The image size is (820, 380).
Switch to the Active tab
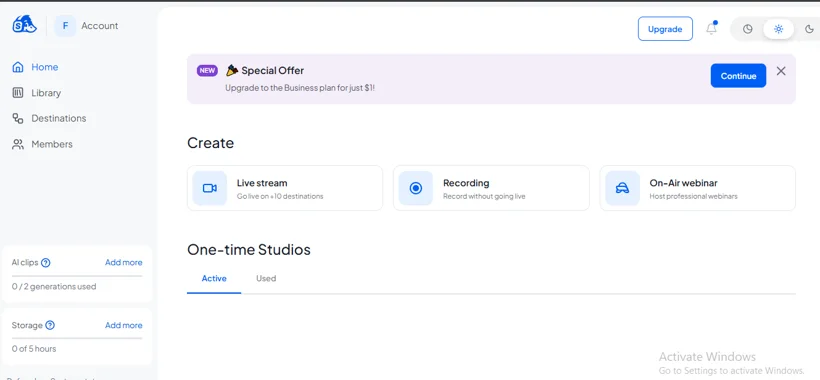[214, 279]
